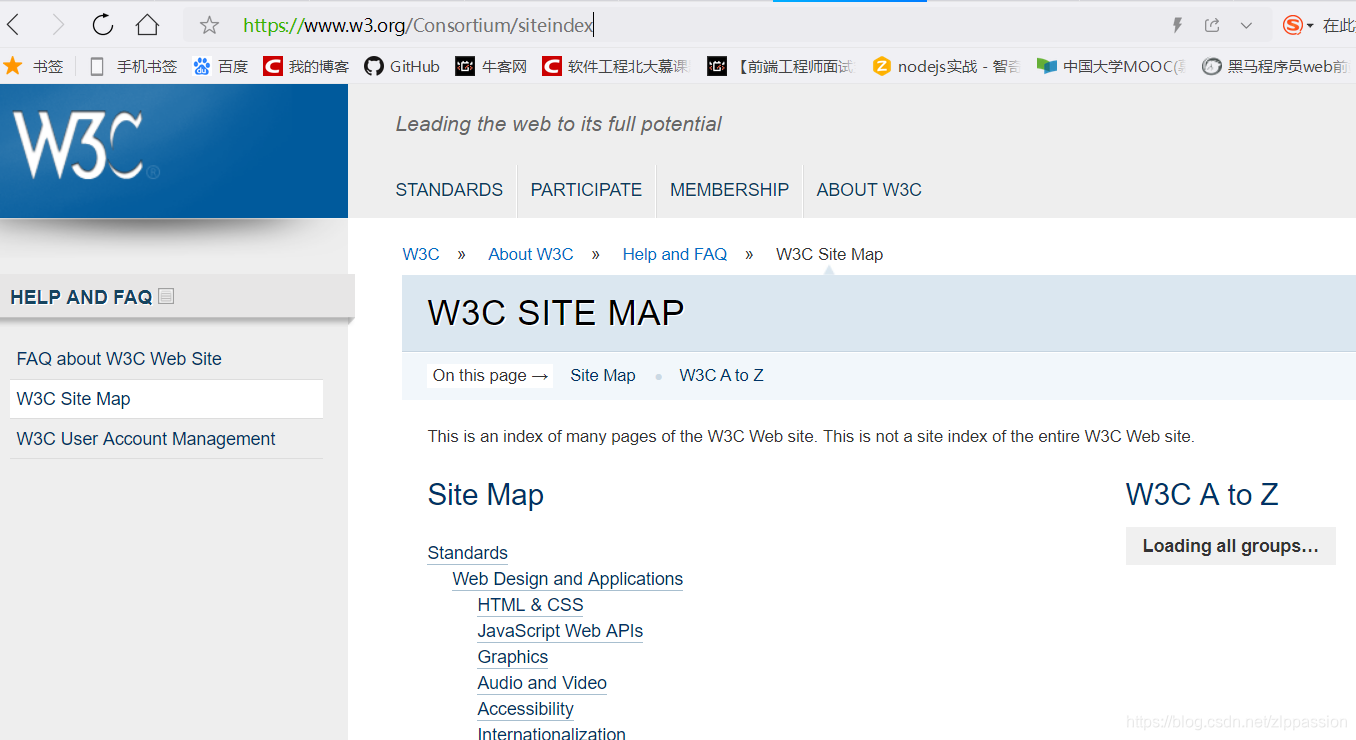Click the Help and FAQ breadcrumb link
The height and width of the screenshot is (740, 1356).
tap(675, 254)
